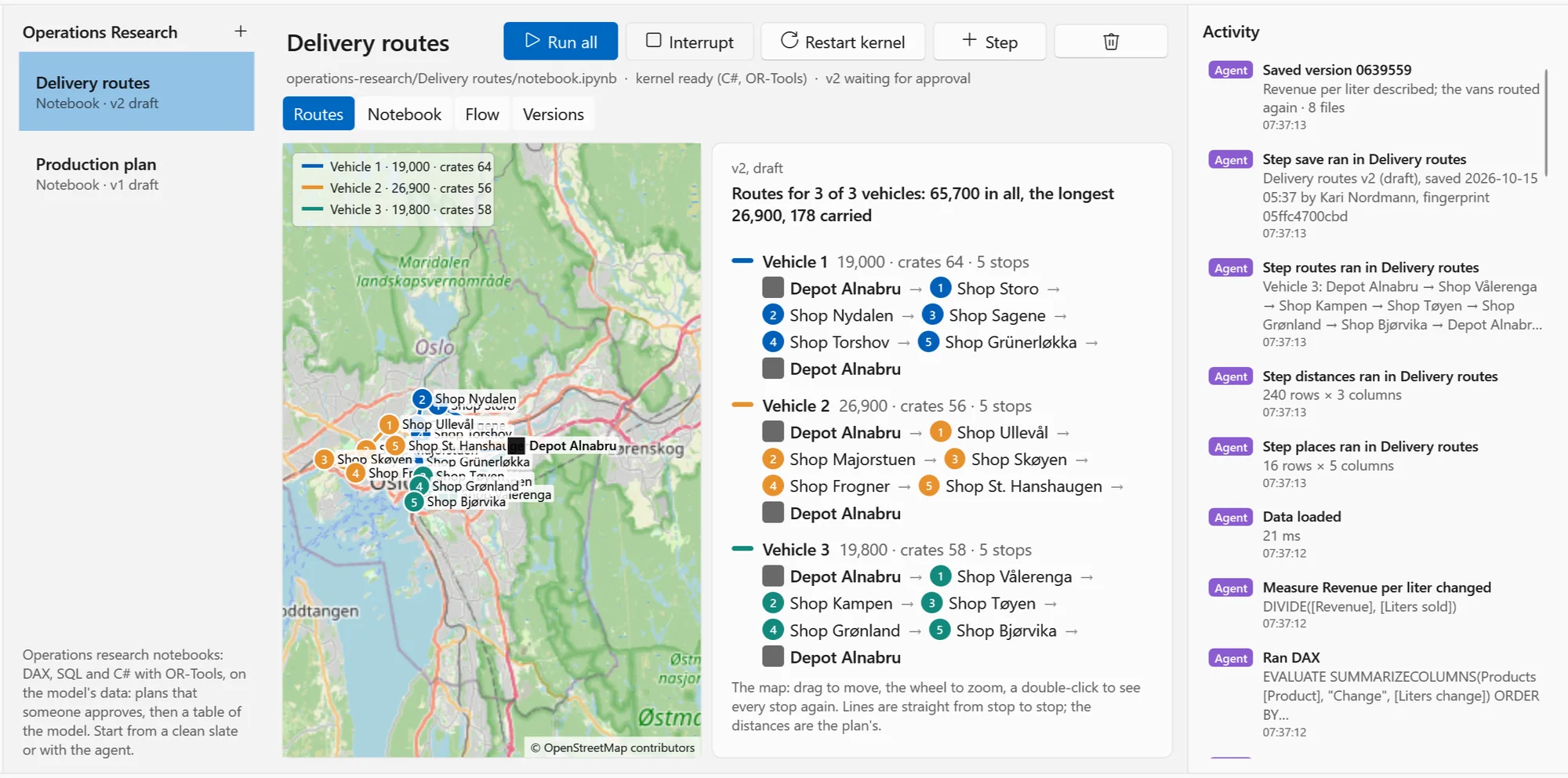Click teal marker 5 Shop Bjørvika on map
1568x778 pixels.
[414, 502]
